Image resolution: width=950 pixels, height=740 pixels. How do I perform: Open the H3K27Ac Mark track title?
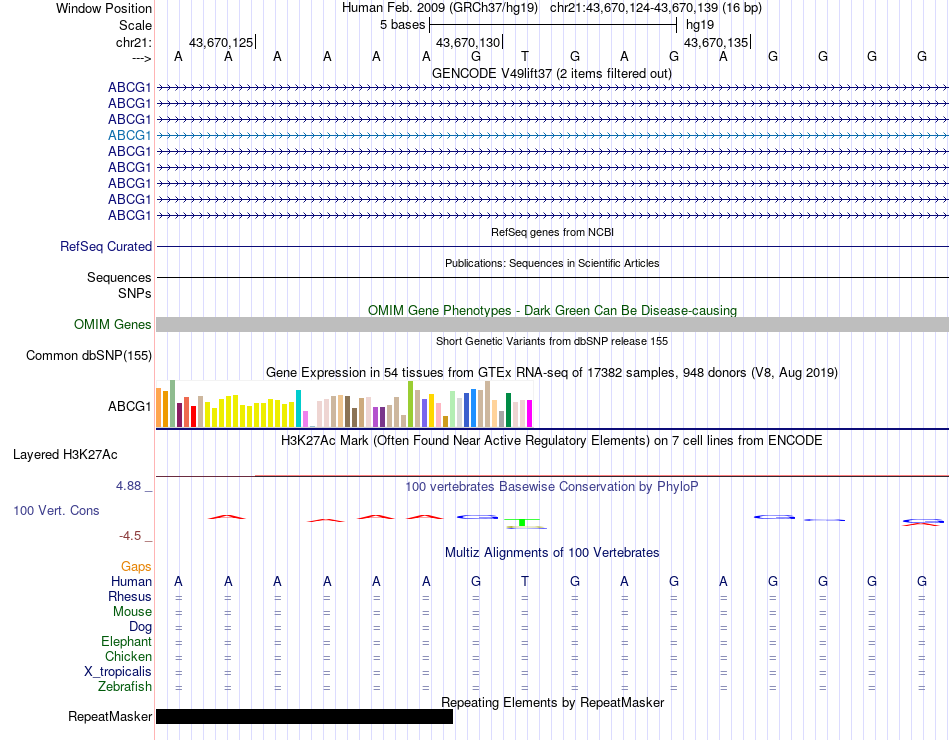pyautogui.click(x=551, y=441)
